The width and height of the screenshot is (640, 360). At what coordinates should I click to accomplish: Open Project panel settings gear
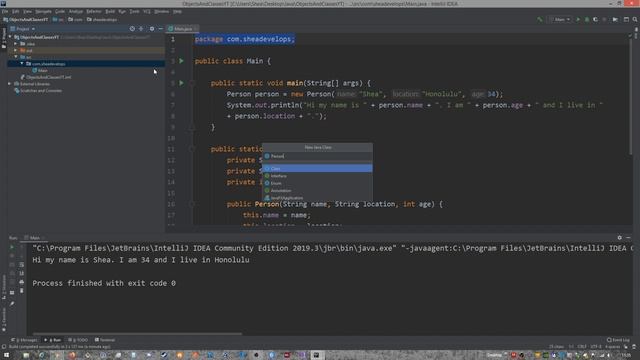pyautogui.click(x=152, y=29)
